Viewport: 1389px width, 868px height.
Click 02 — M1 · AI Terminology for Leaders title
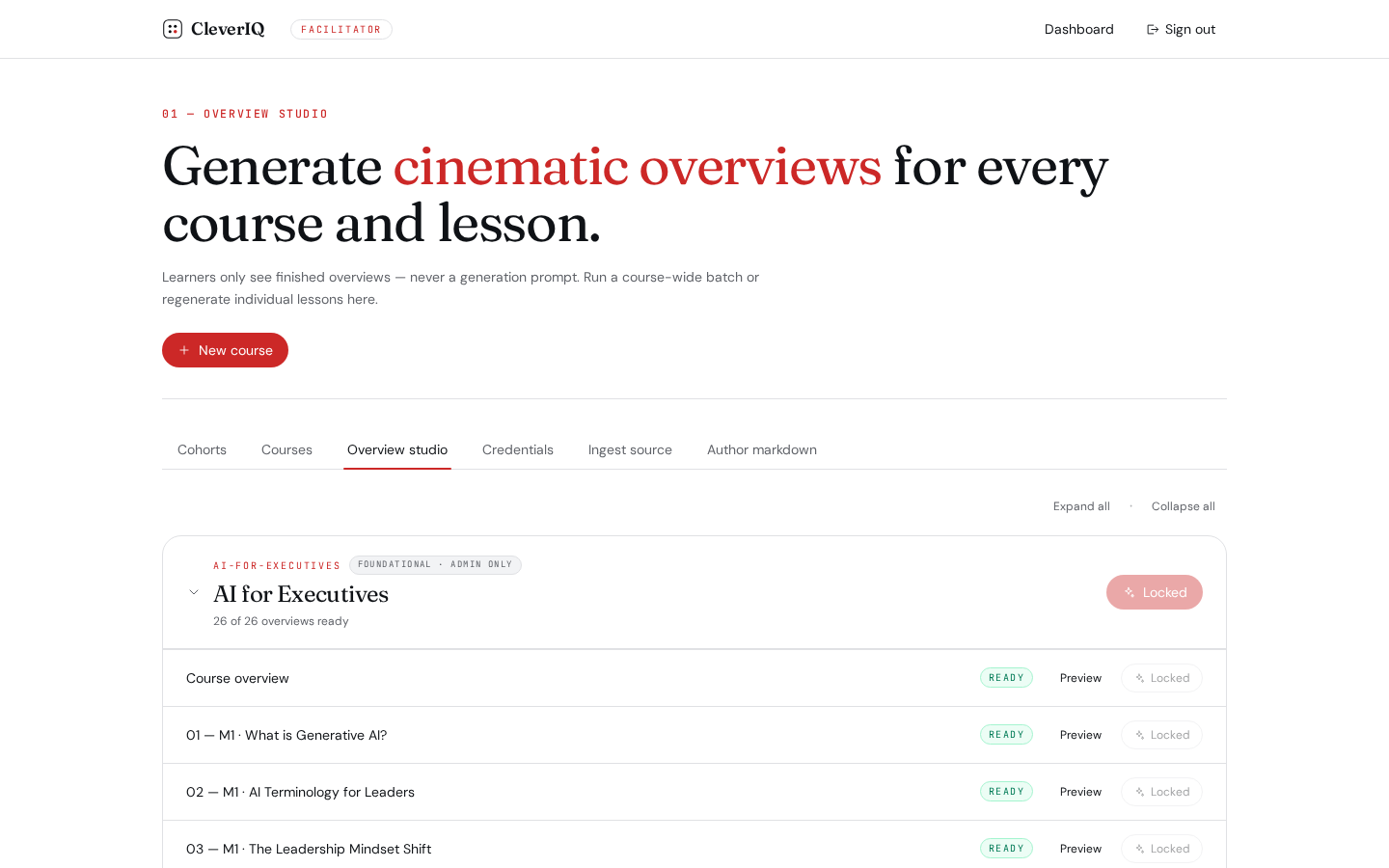point(300,792)
